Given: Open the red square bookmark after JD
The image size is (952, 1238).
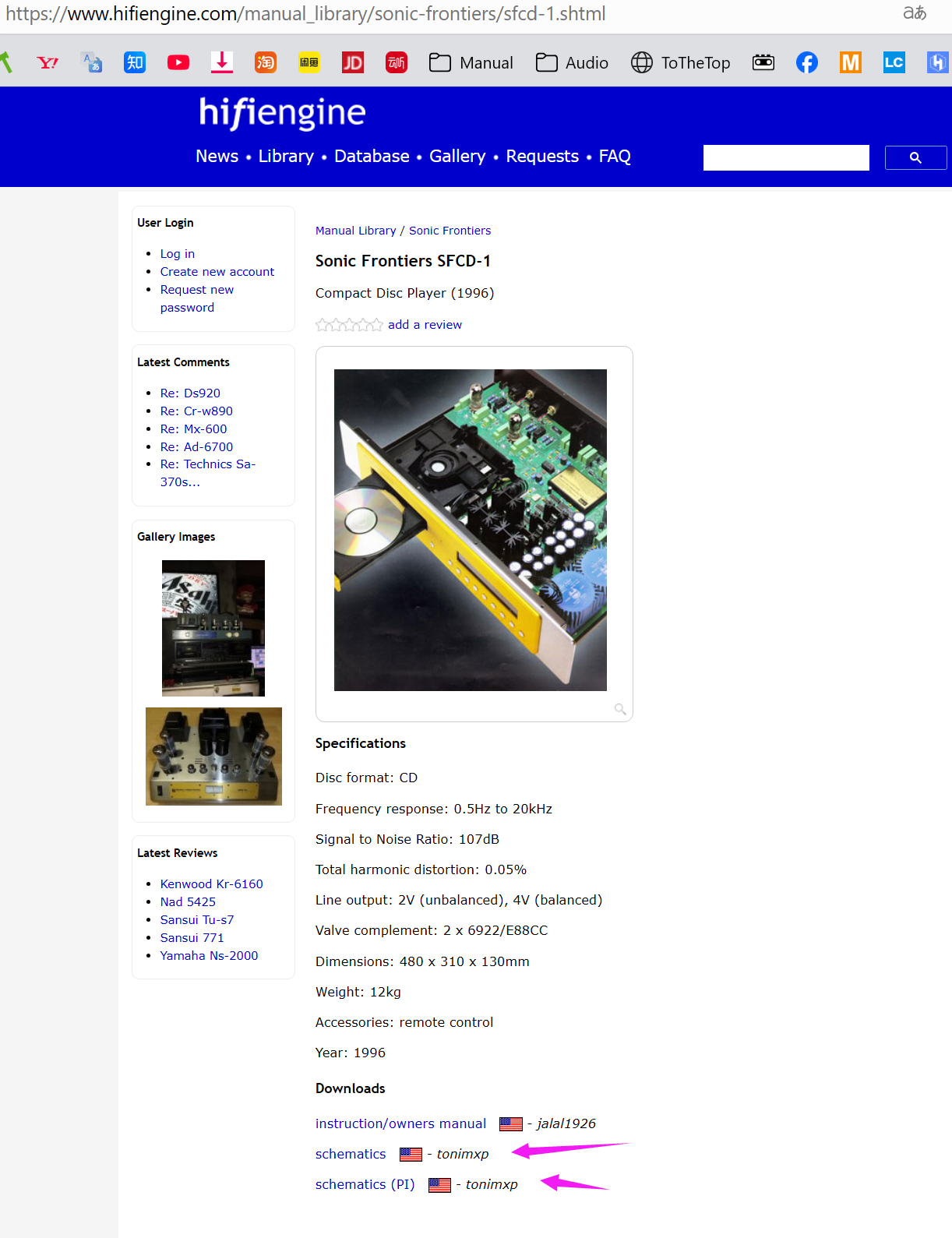Looking at the screenshot, I should point(397,62).
